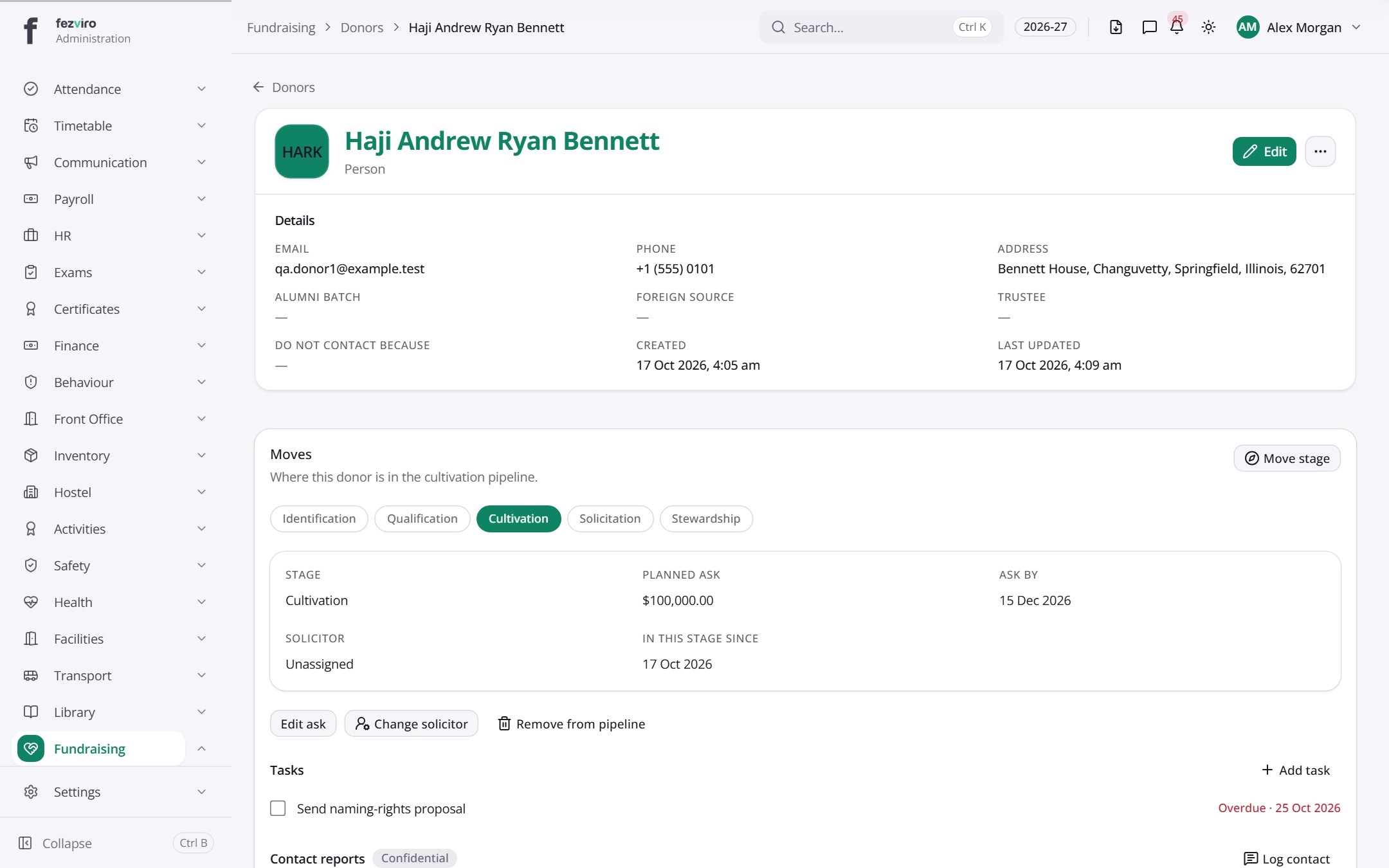This screenshot has height=868, width=1389.
Task: Open the Fundraising breadcrumb
Action: point(281,27)
